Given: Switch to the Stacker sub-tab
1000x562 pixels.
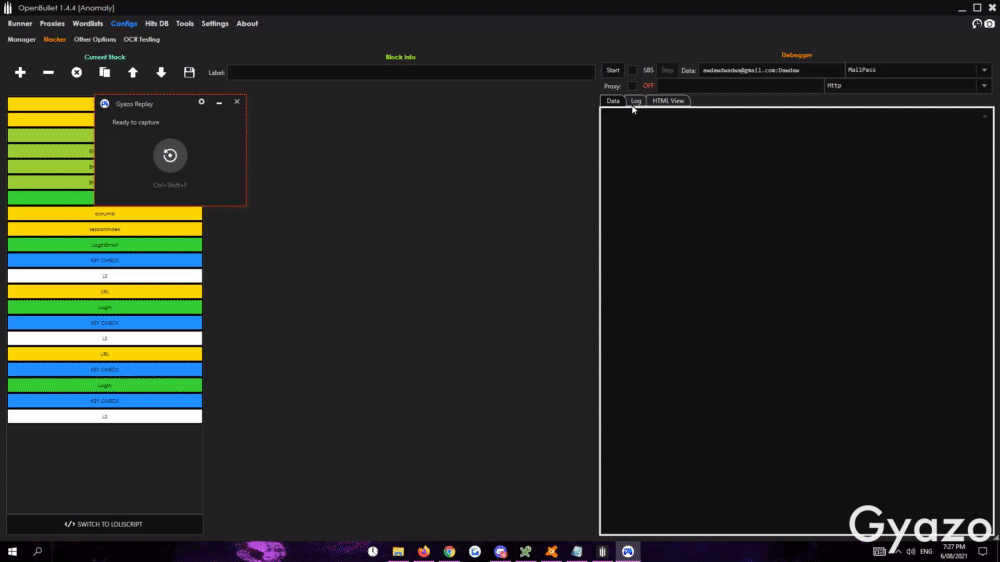Looking at the screenshot, I should pyautogui.click(x=55, y=40).
